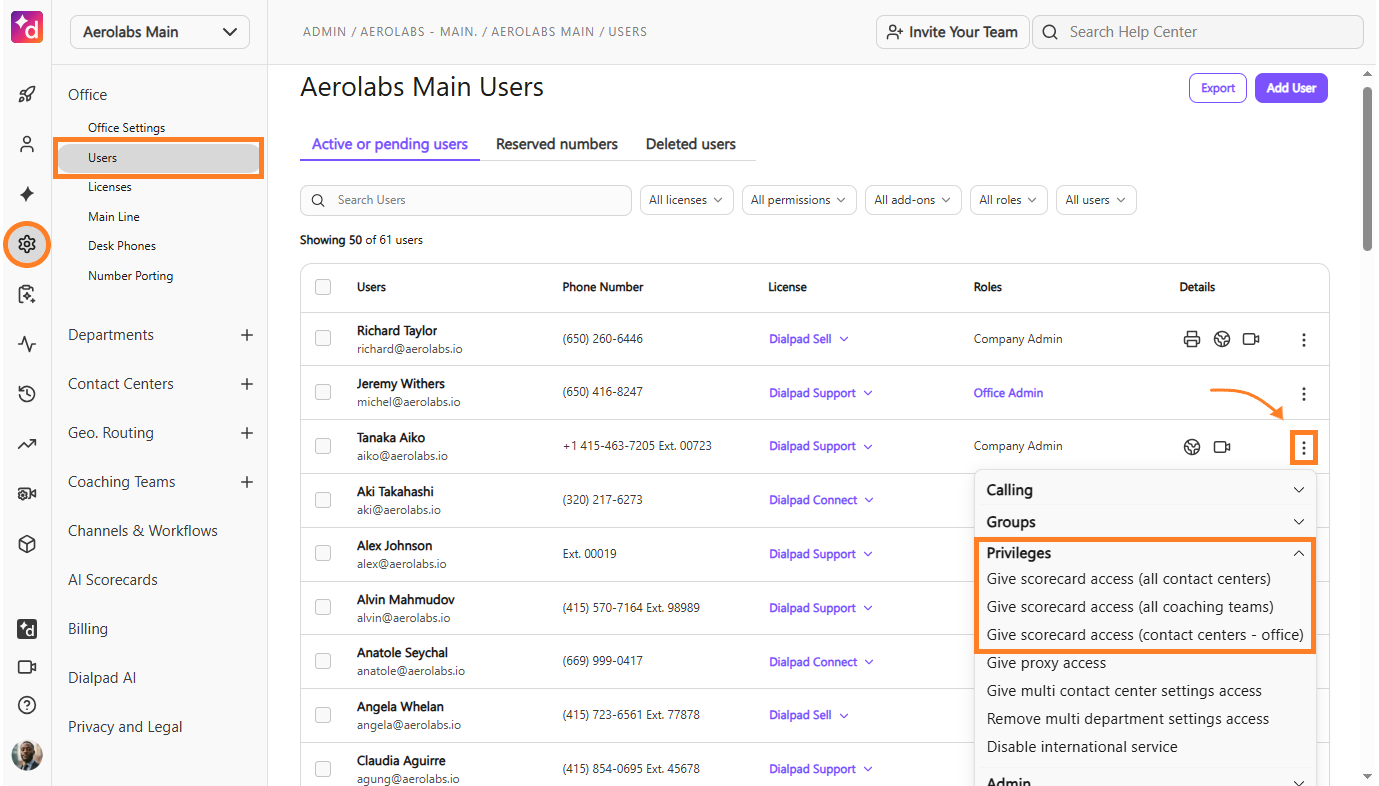This screenshot has height=786, width=1379.
Task: Check the box for Richard Taylor
Action: pyautogui.click(x=323, y=339)
